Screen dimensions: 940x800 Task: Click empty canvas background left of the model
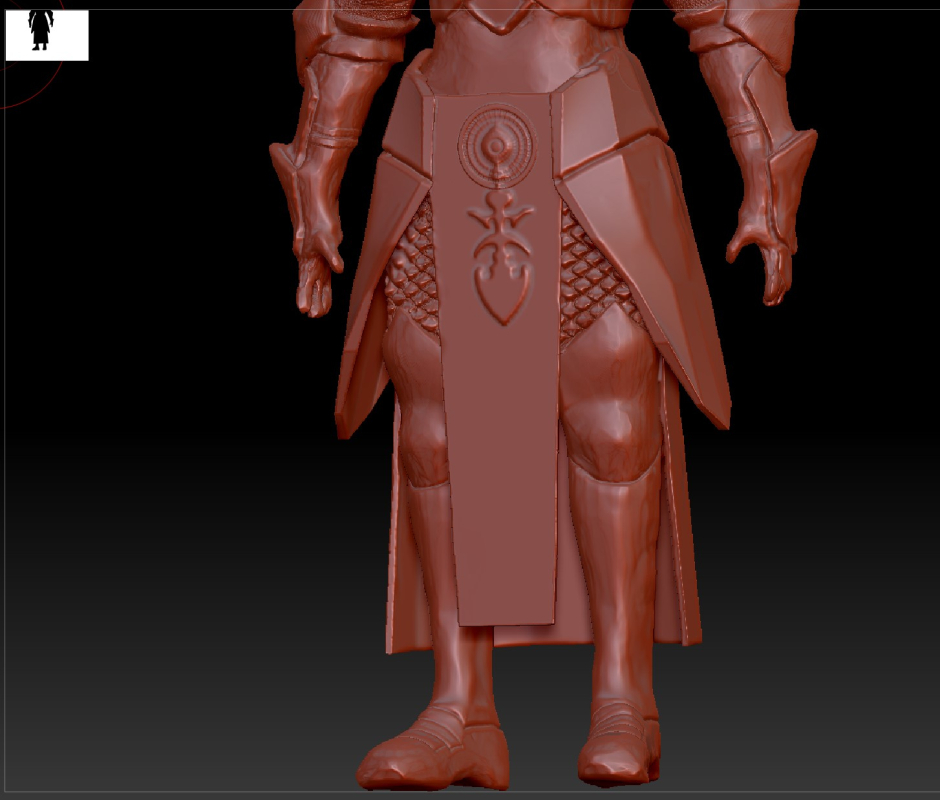click(x=150, y=400)
